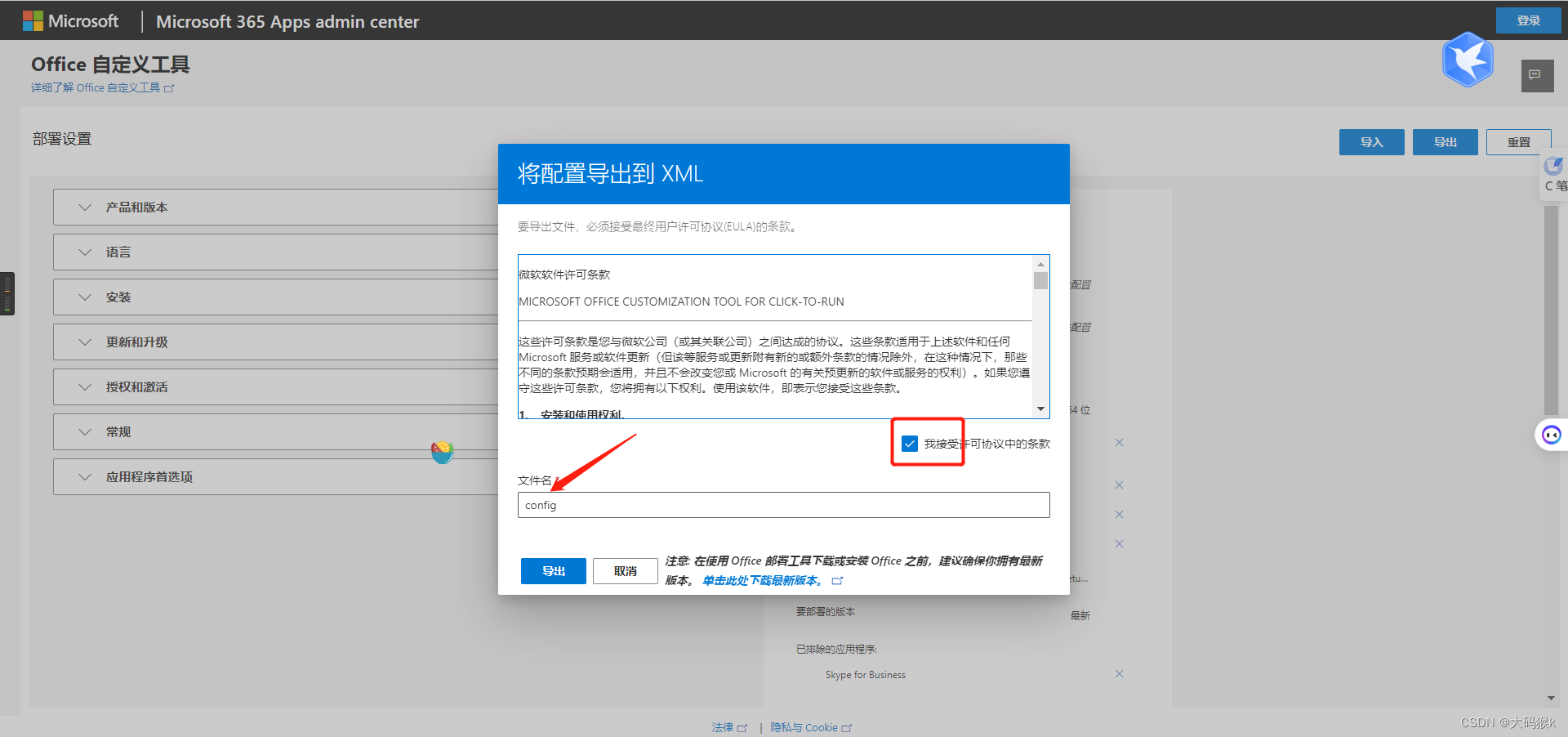The image size is (1568, 737).
Task: Click the 微软软件许可条款 heading text
Action: click(564, 275)
